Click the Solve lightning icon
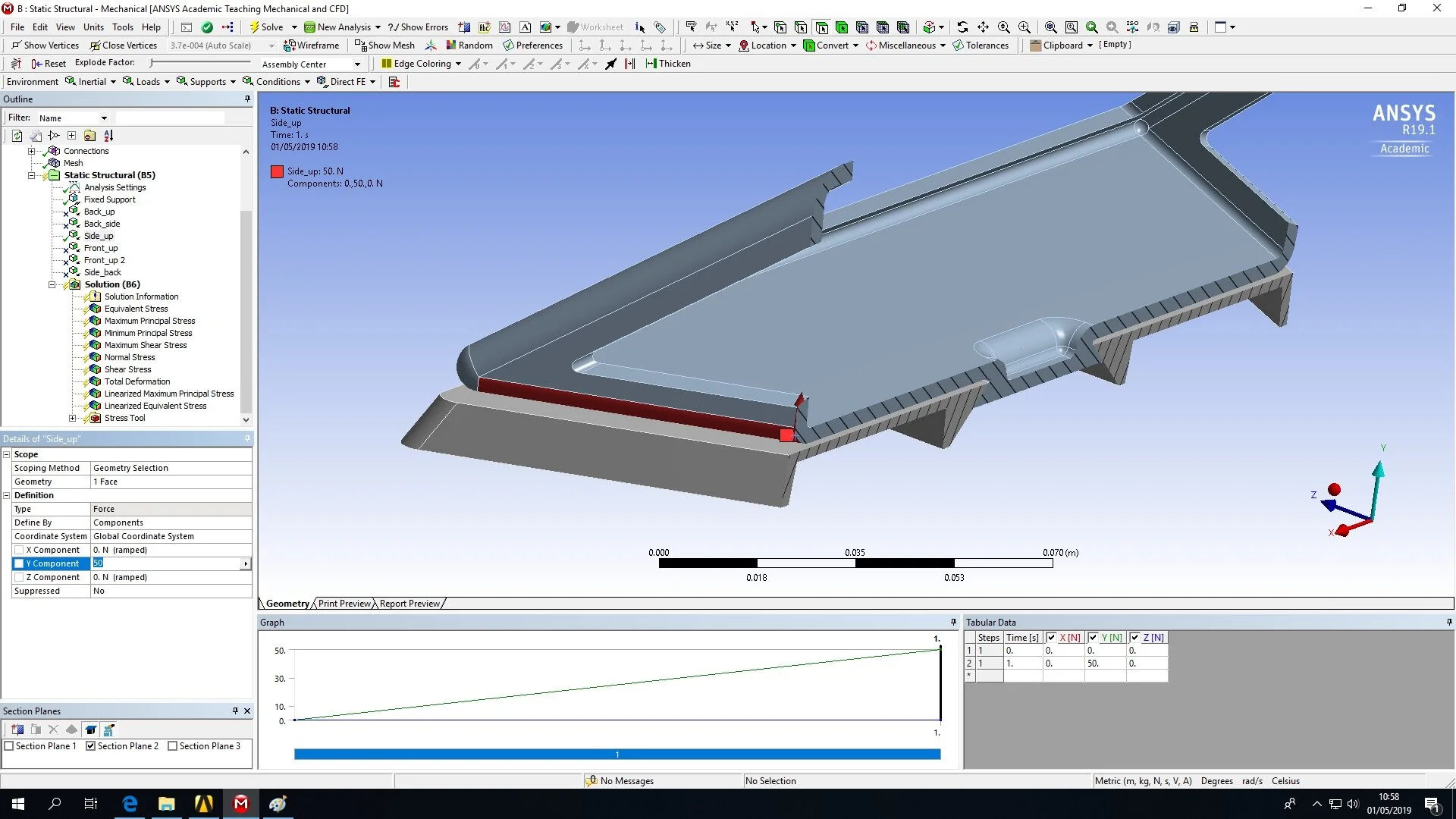1456x819 pixels. coord(255,27)
